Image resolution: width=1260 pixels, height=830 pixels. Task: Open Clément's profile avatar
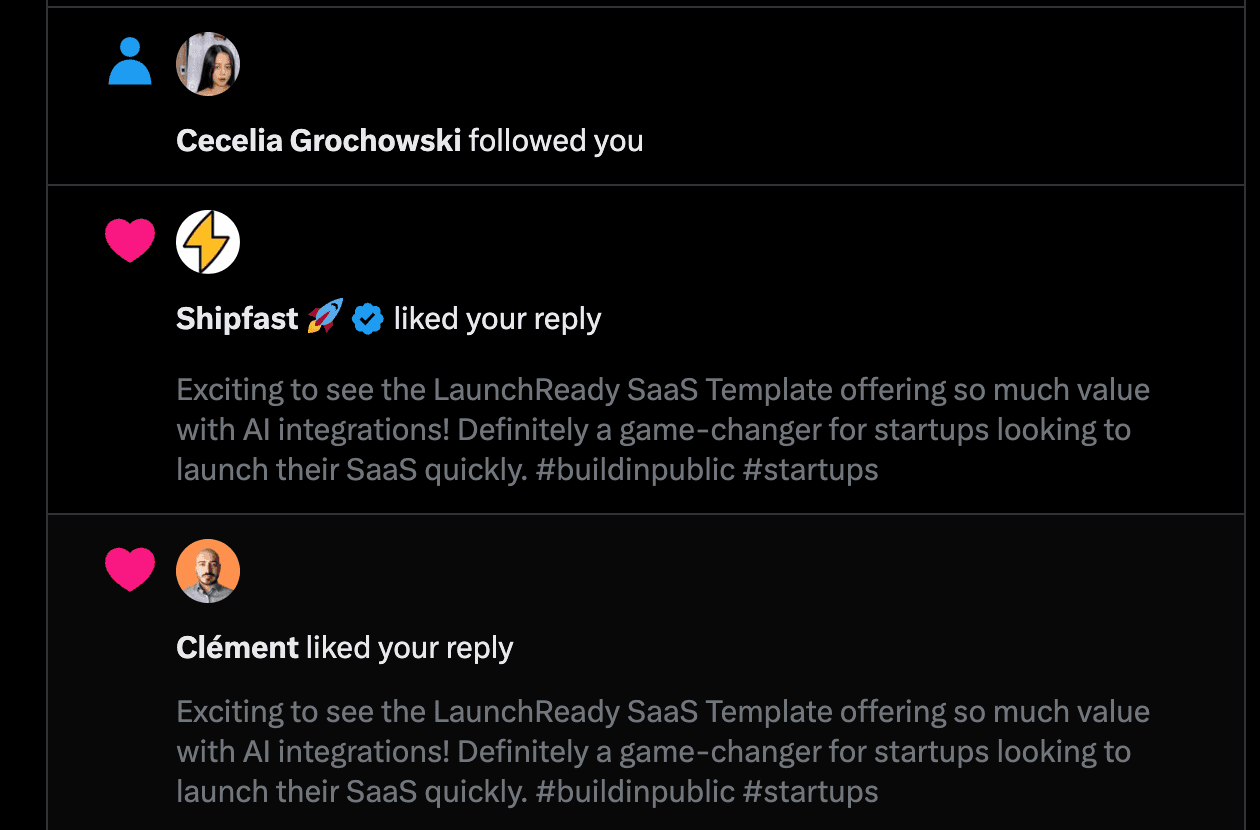(x=207, y=570)
